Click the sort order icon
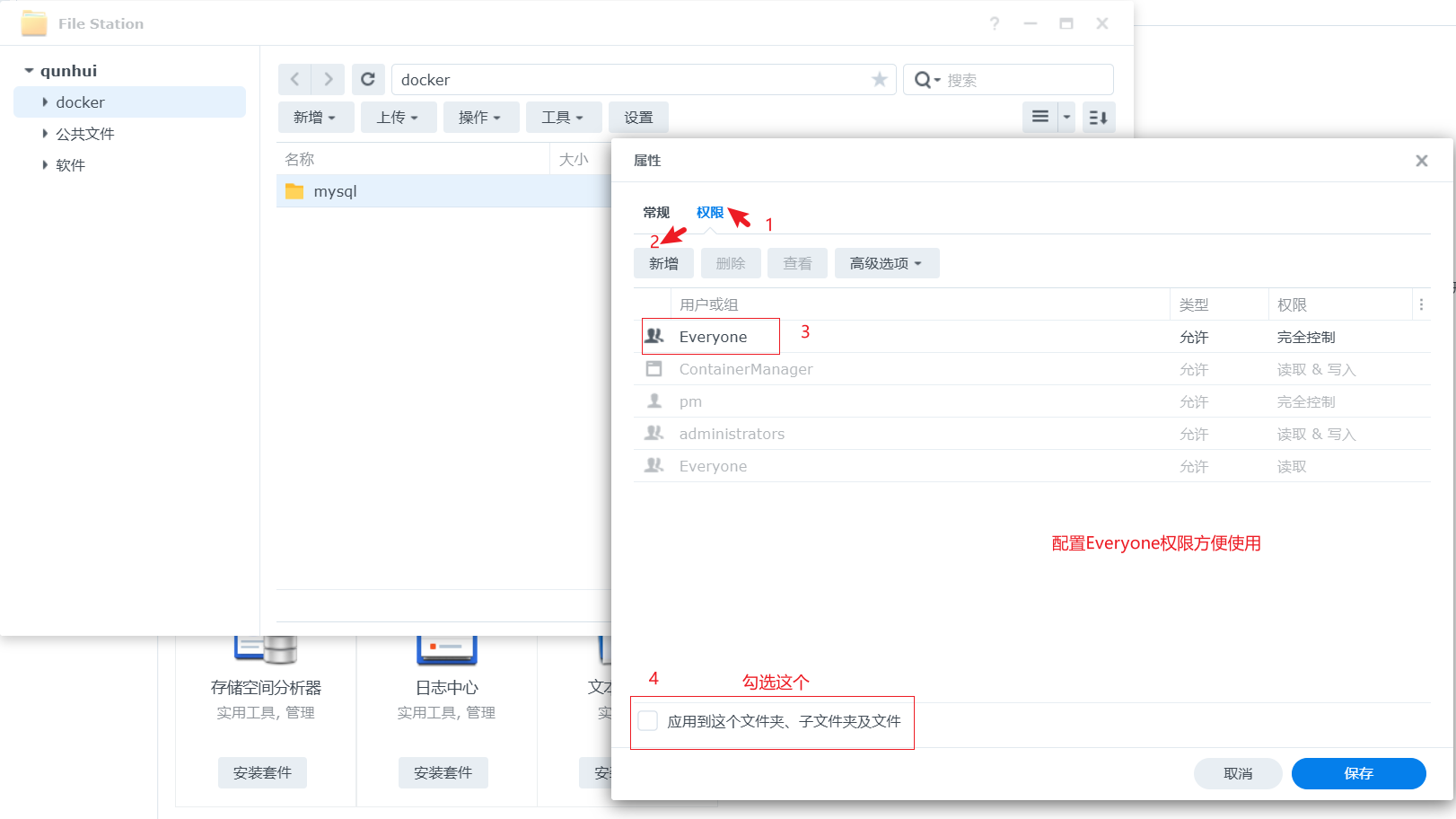The width and height of the screenshot is (1456, 819). 1098,117
